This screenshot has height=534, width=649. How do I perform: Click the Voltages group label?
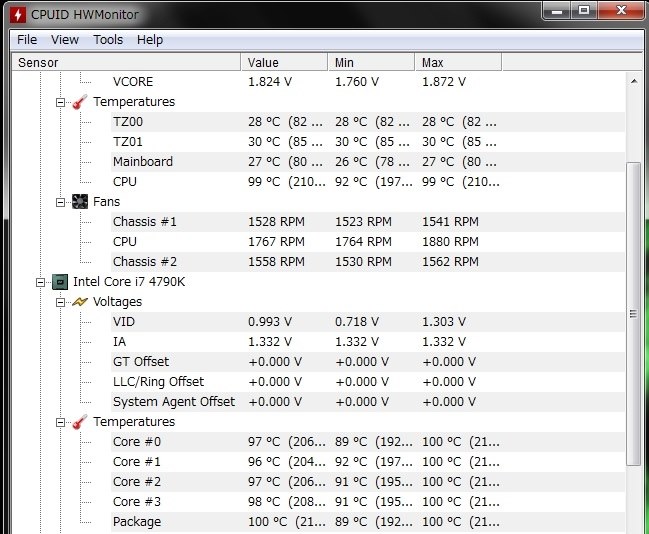(118, 302)
